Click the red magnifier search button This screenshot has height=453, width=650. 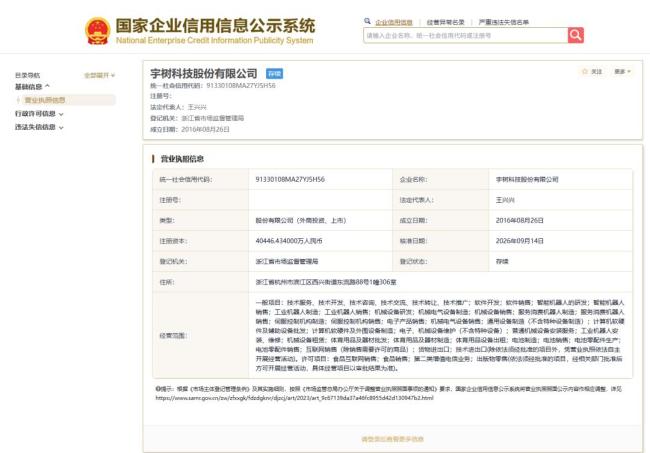coord(576,35)
